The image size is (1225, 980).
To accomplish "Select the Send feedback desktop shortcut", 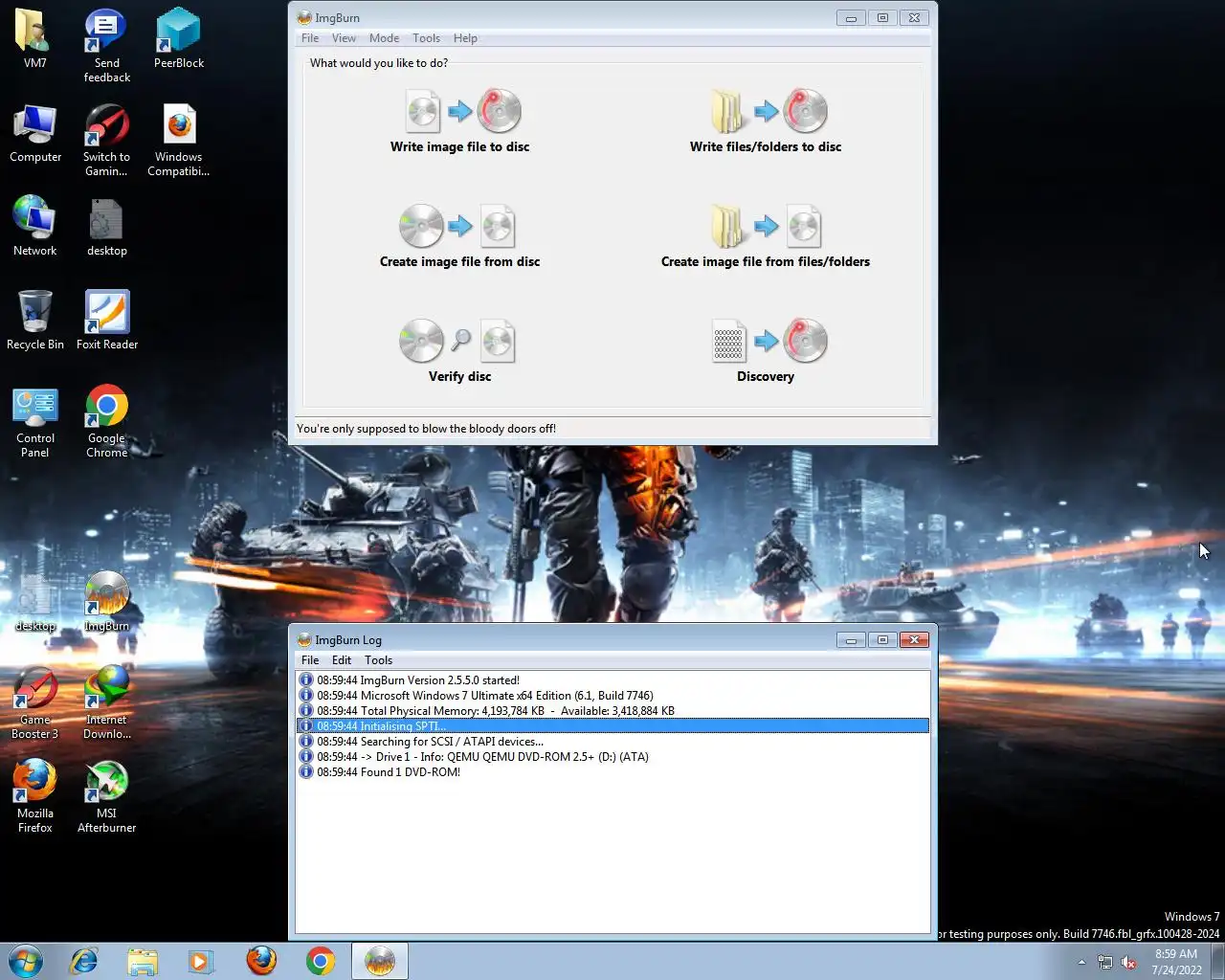I will (x=106, y=45).
